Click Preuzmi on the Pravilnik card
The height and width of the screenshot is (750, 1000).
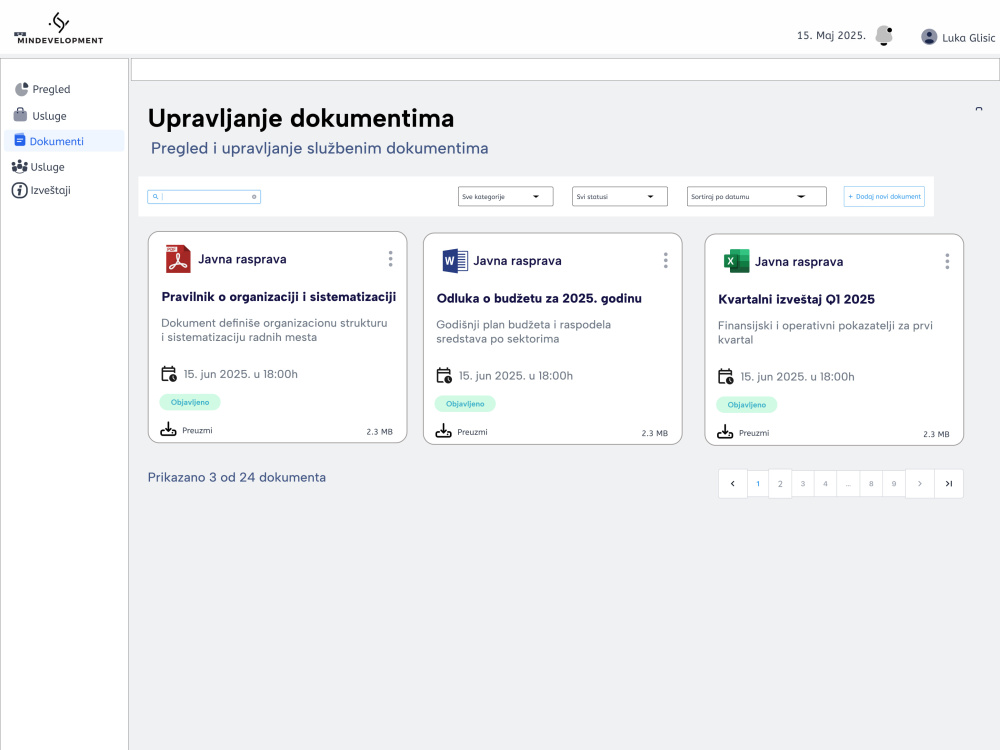(197, 430)
